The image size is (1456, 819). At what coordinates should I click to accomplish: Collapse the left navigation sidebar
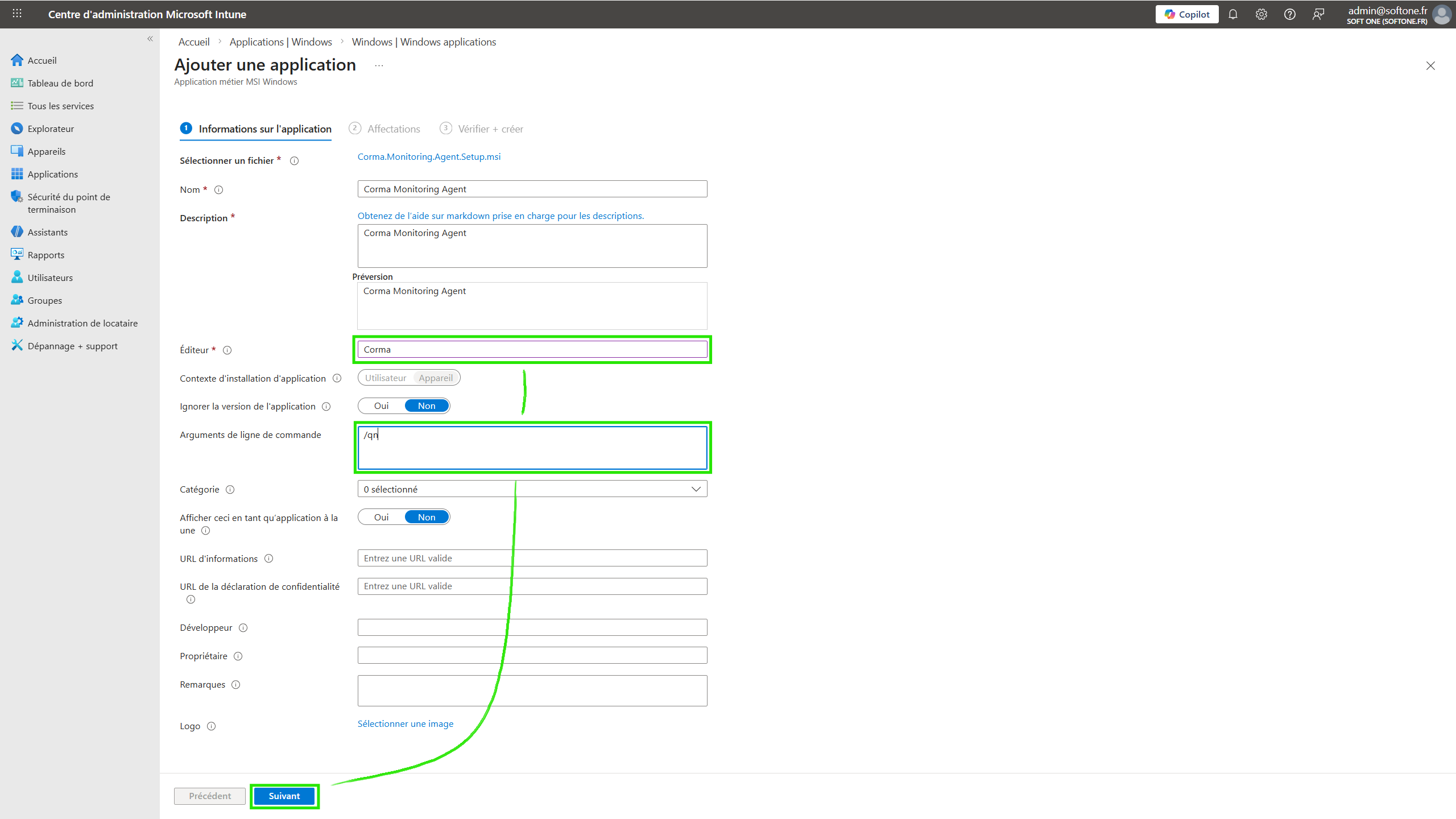tap(150, 39)
